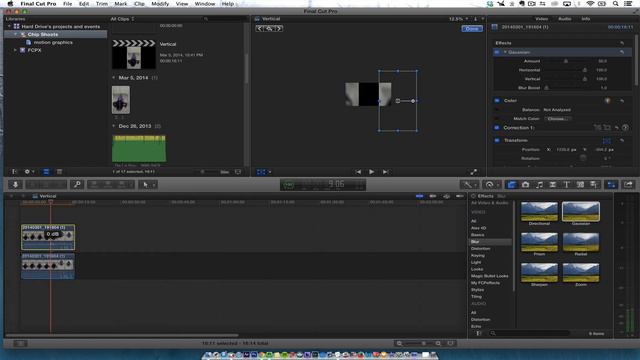Open the Music and Sound browser

coord(539,185)
